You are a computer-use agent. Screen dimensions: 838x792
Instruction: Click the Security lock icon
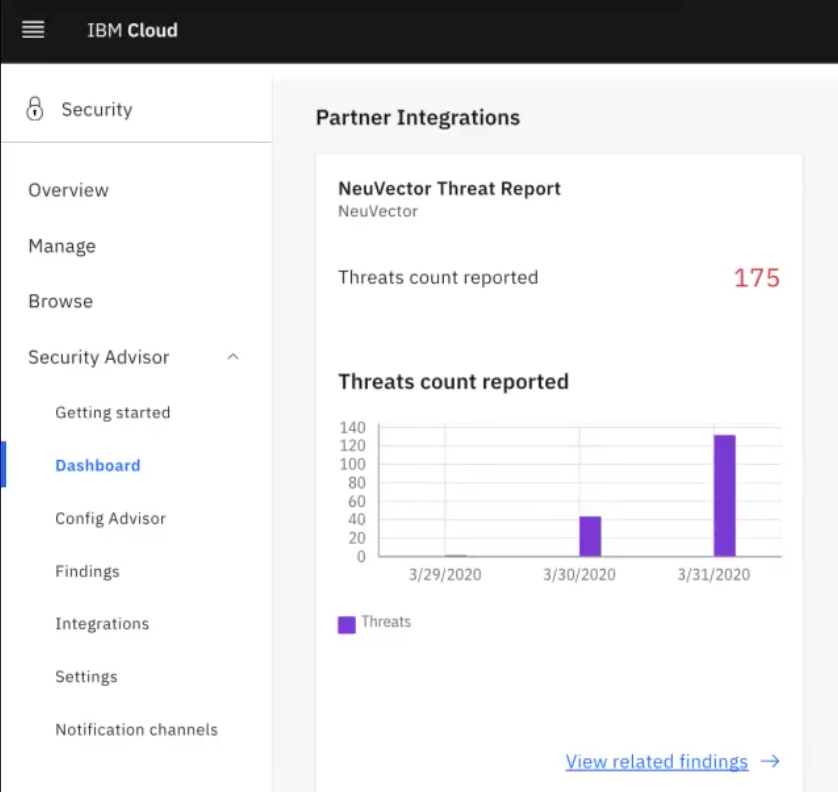tap(35, 109)
